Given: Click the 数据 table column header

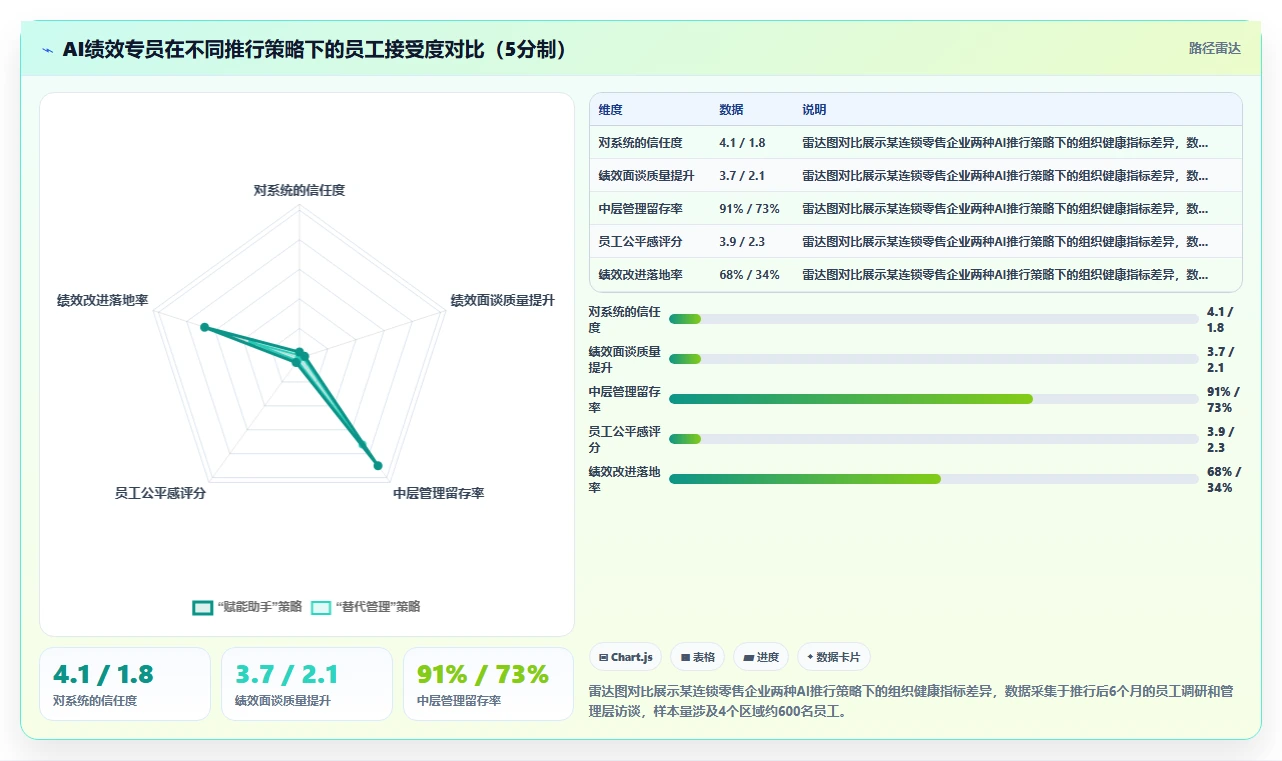Looking at the screenshot, I should click(x=731, y=110).
